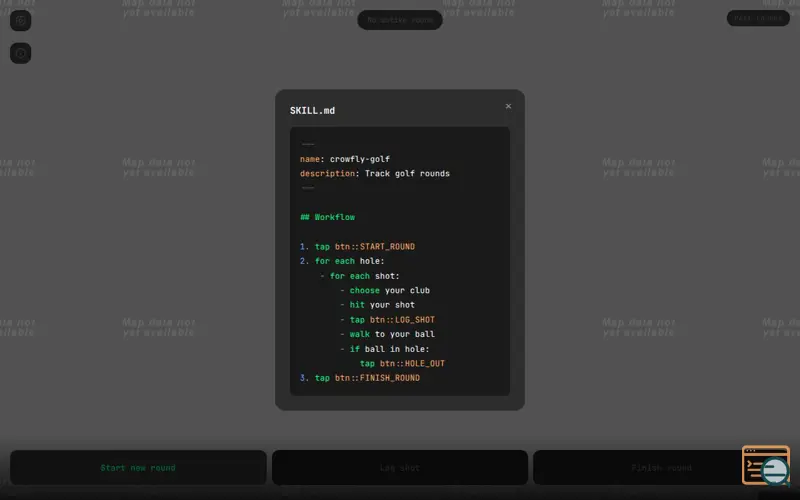Click the dark pill button at top right
Image resolution: width=800 pixels, height=500 pixels.
point(758,18)
